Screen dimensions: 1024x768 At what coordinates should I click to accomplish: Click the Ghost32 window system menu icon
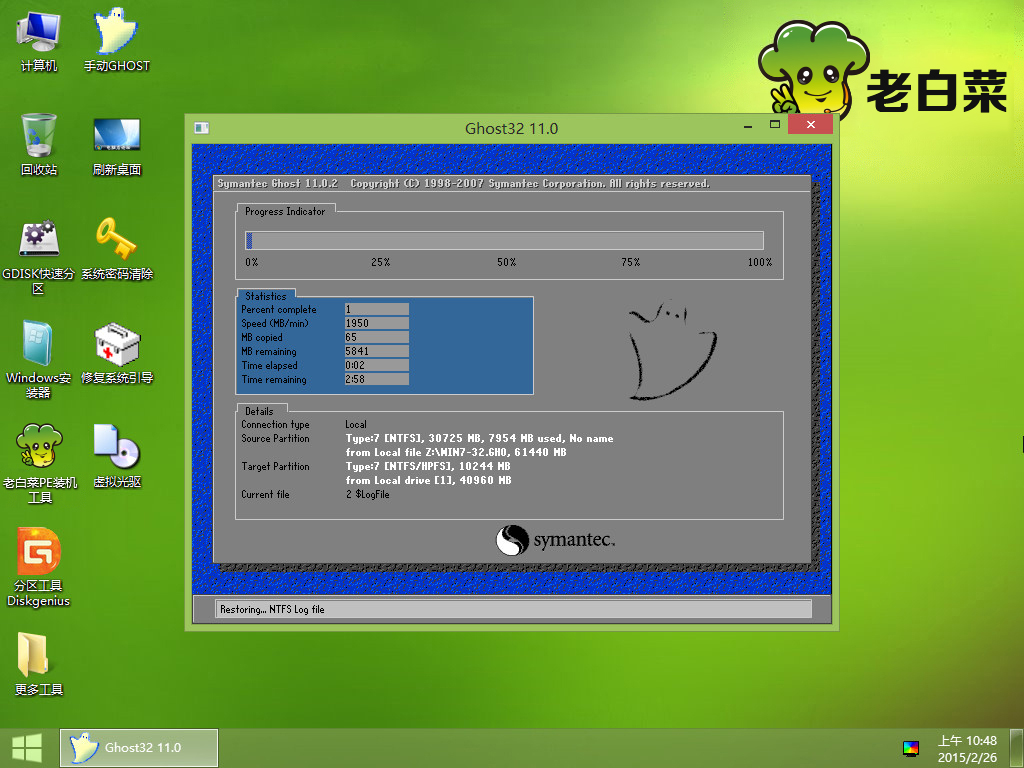coord(202,128)
